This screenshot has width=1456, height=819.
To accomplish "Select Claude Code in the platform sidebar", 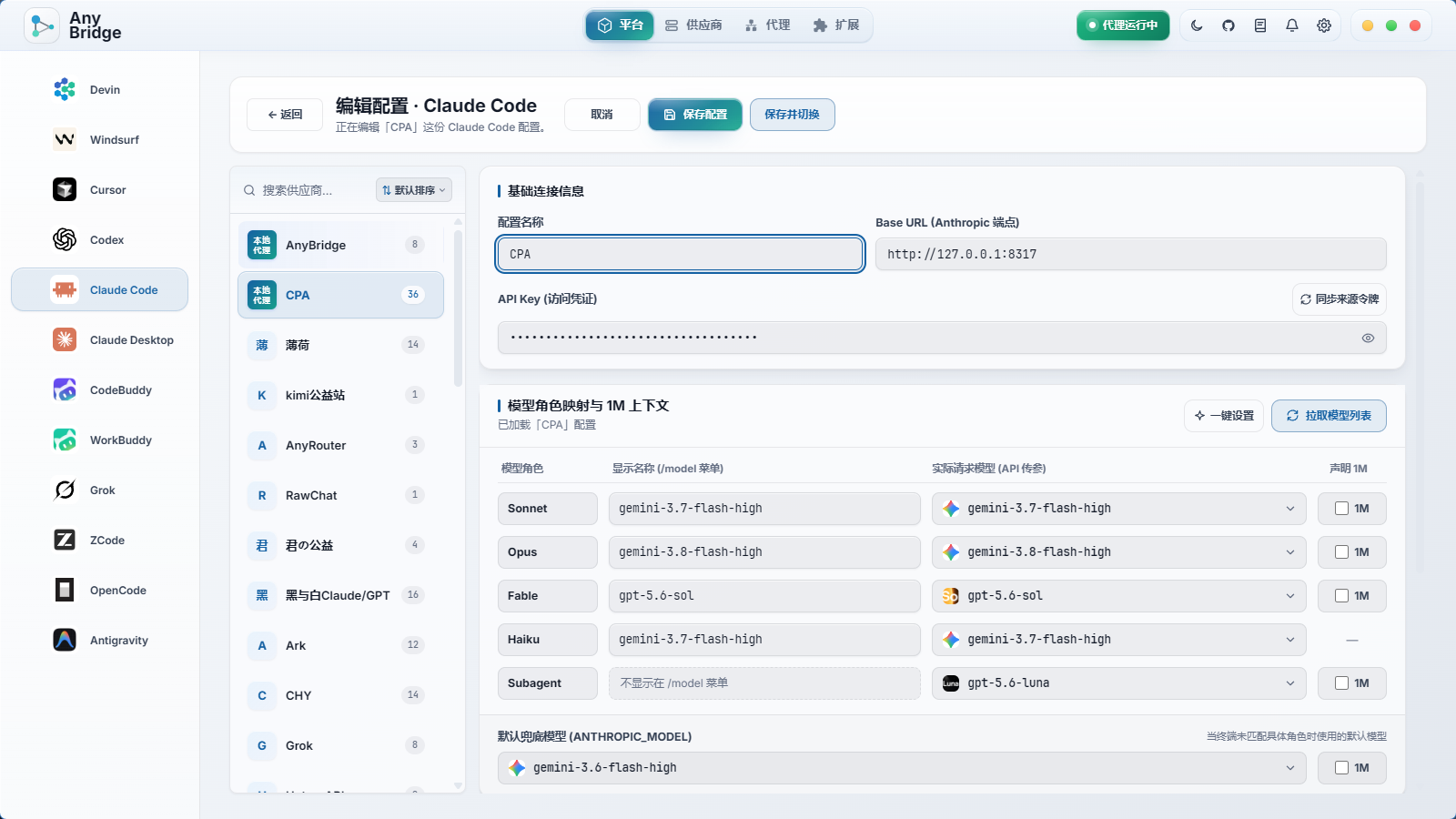I will pos(100,289).
